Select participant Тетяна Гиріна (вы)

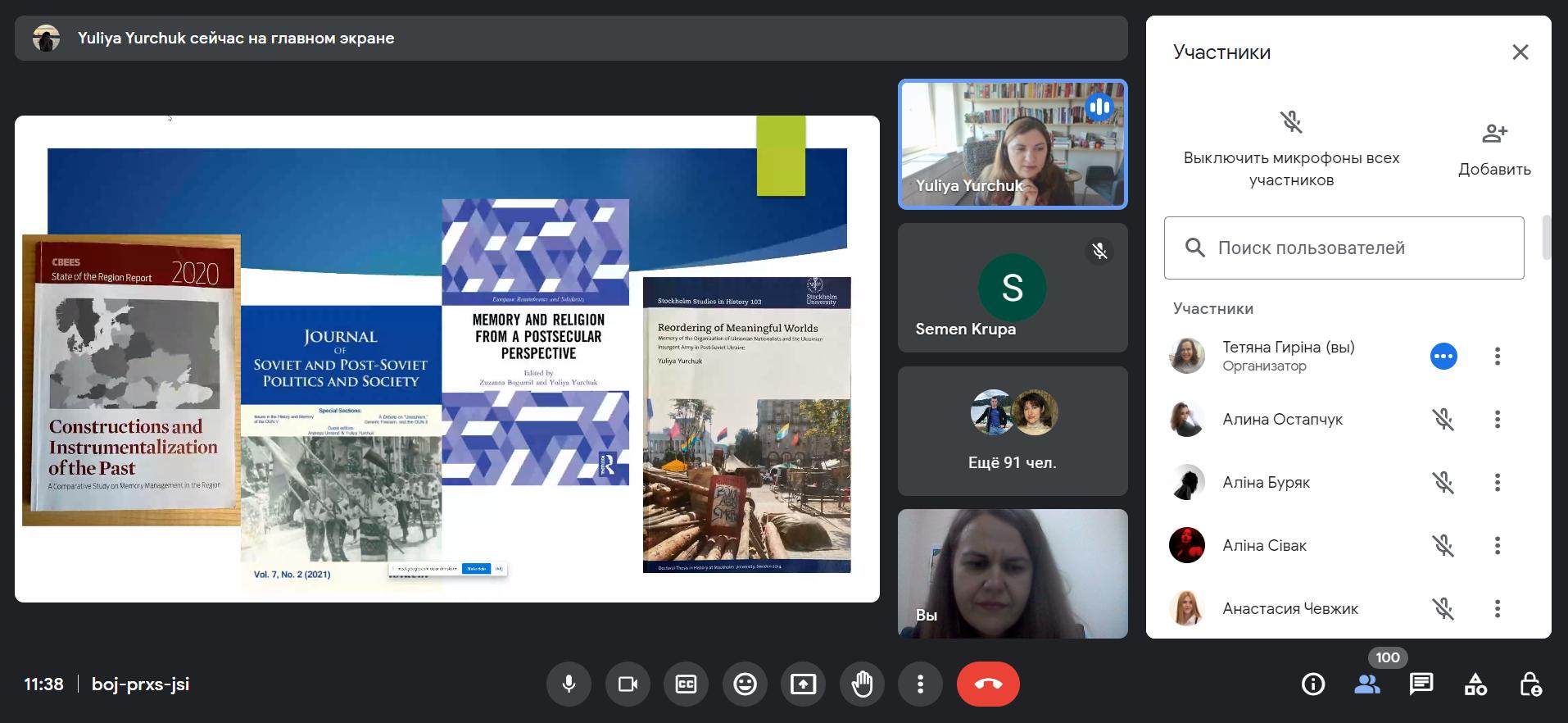[x=1289, y=347]
